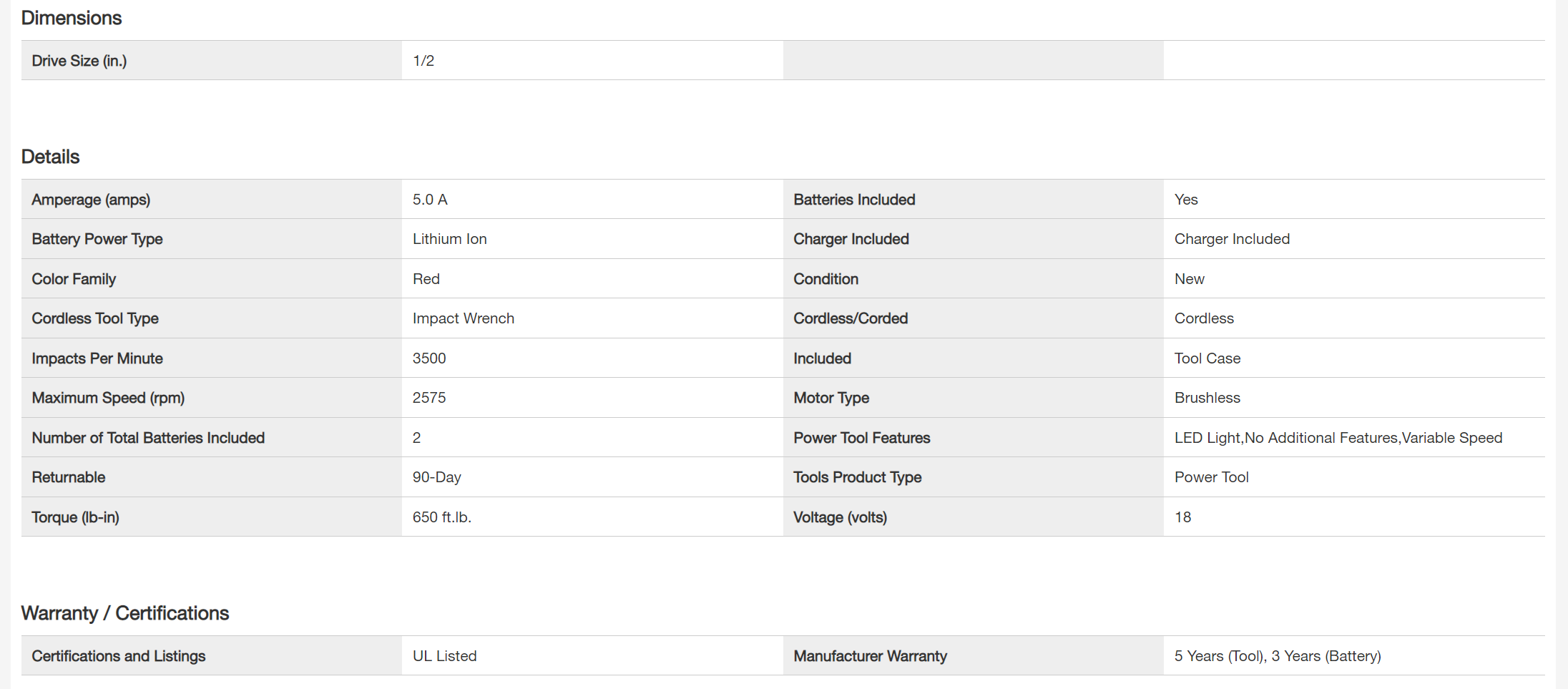Click the 90-Day returnable value
Screen dimensions: 1568x689
click(436, 477)
